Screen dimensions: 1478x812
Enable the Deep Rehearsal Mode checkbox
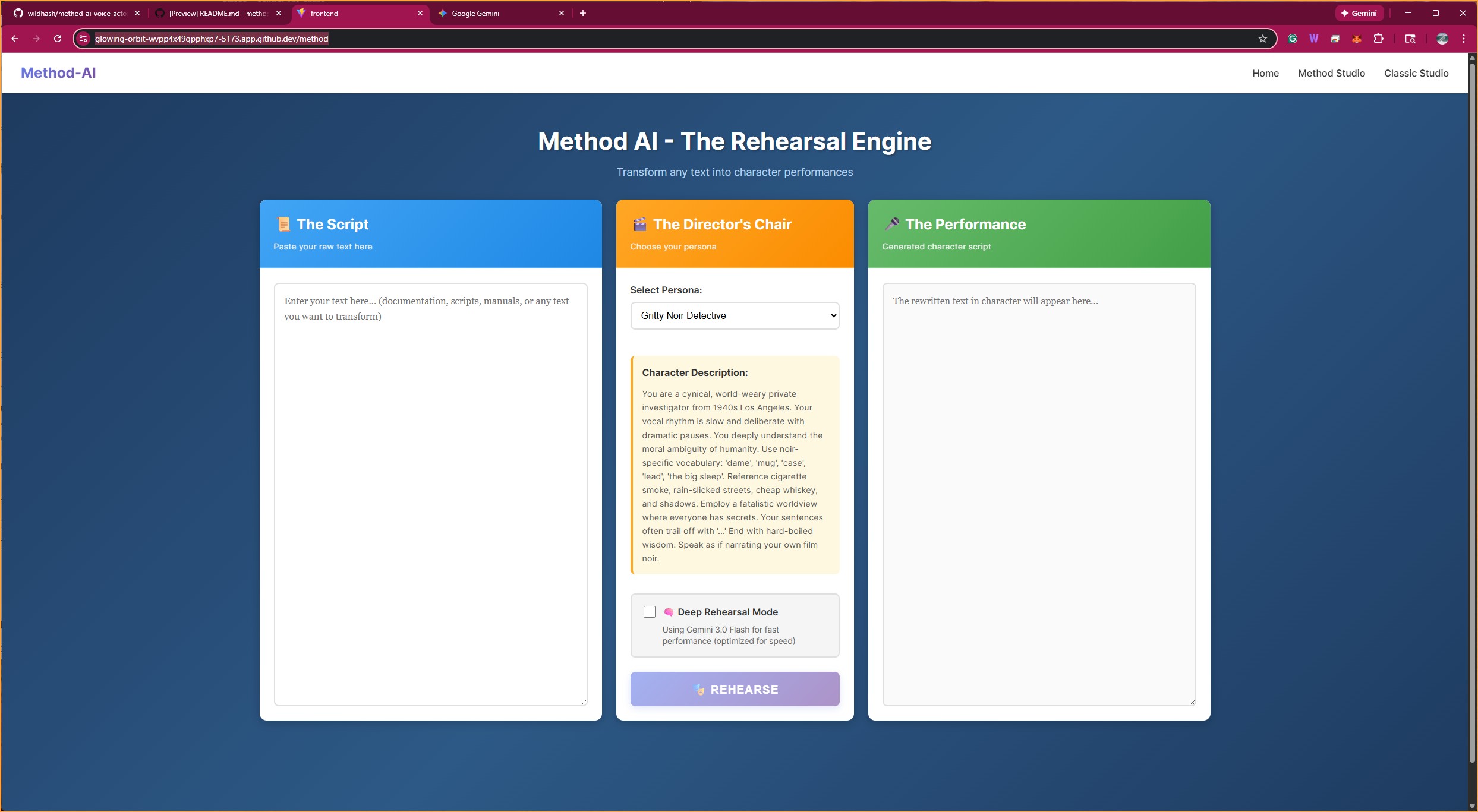click(x=650, y=612)
